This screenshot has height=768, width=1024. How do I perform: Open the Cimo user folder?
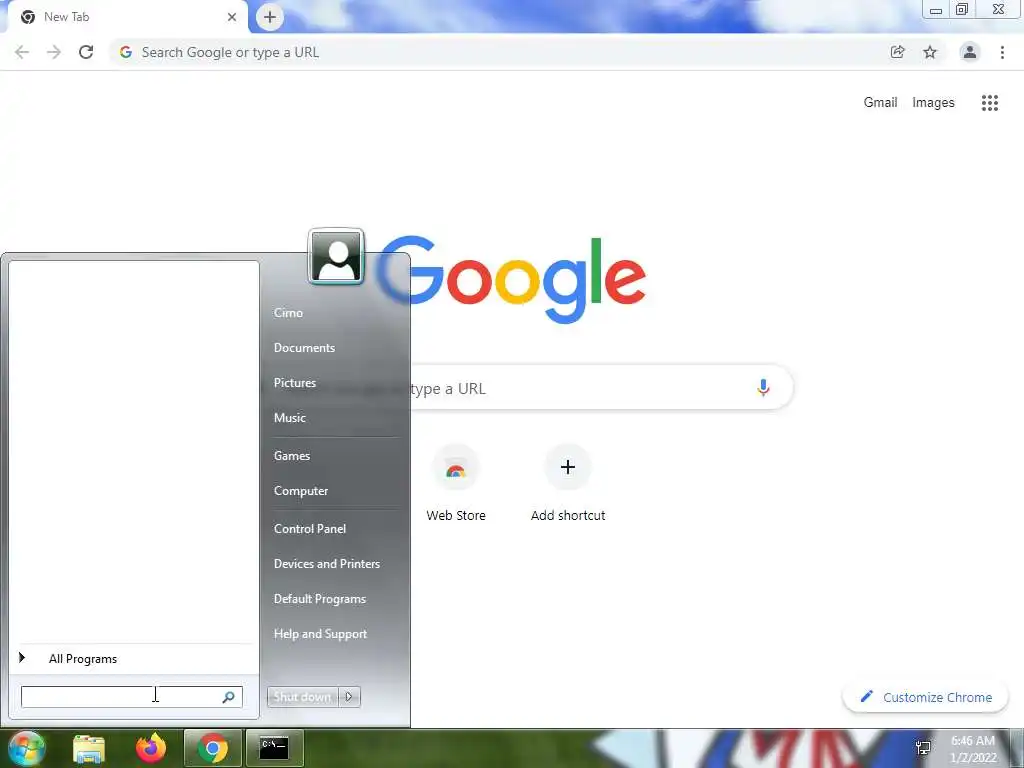pyautogui.click(x=288, y=313)
